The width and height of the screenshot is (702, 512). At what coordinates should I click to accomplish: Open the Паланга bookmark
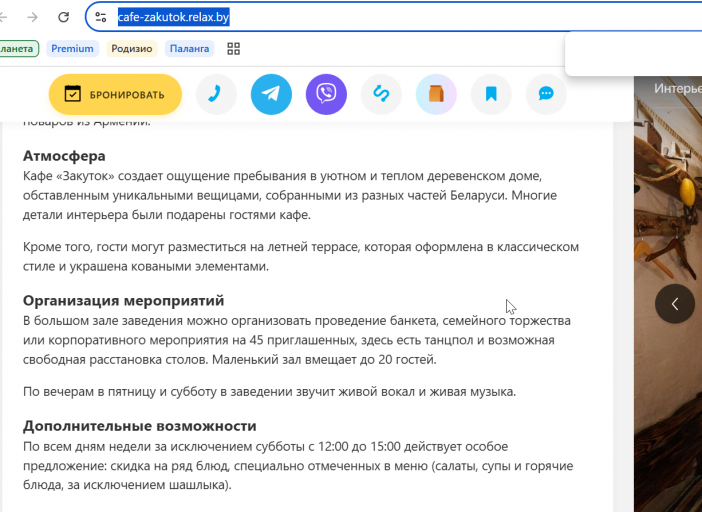point(189,49)
